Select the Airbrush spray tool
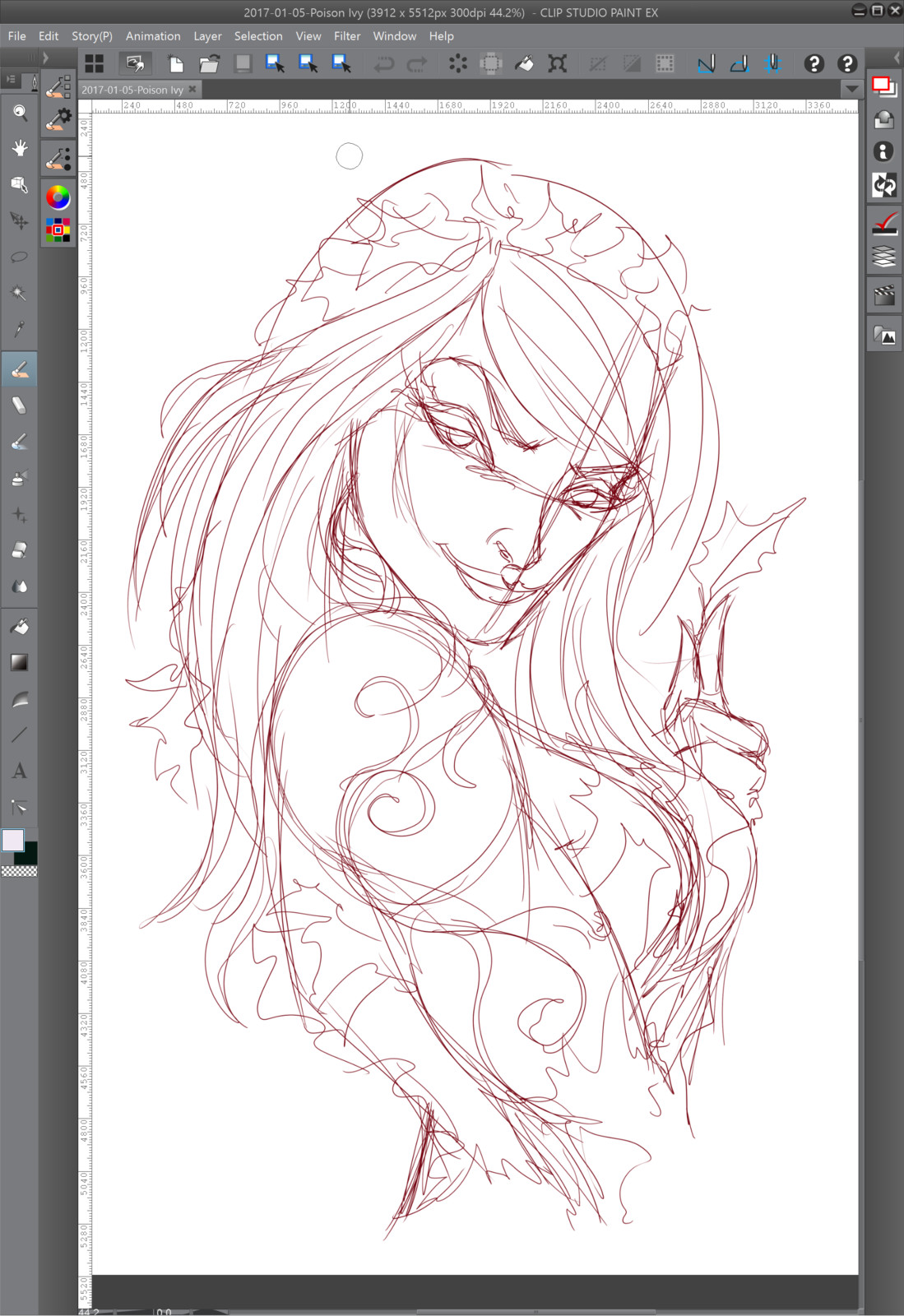This screenshot has width=904, height=1316. coord(20,478)
